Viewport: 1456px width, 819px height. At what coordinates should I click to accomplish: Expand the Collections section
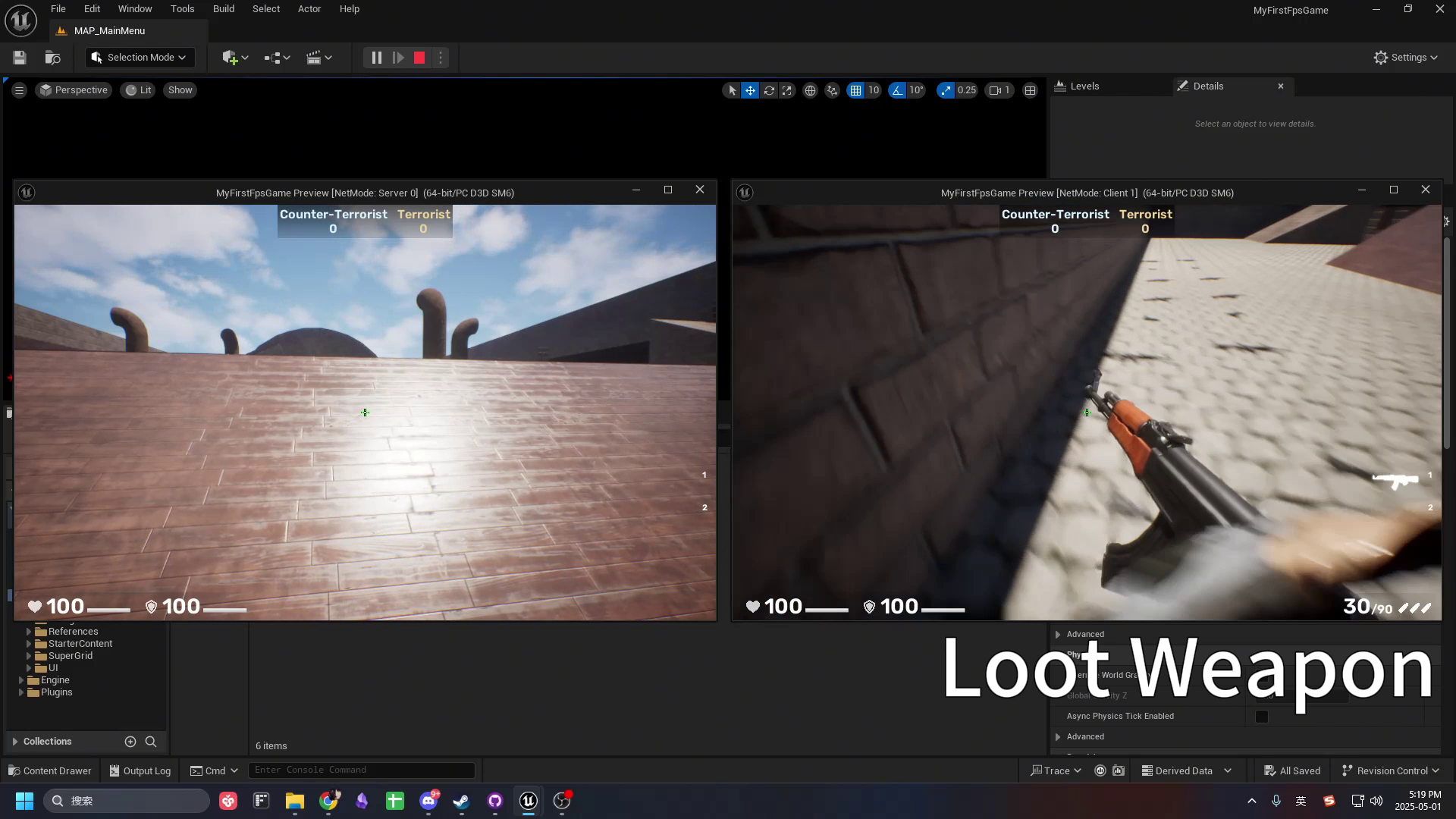coord(15,742)
